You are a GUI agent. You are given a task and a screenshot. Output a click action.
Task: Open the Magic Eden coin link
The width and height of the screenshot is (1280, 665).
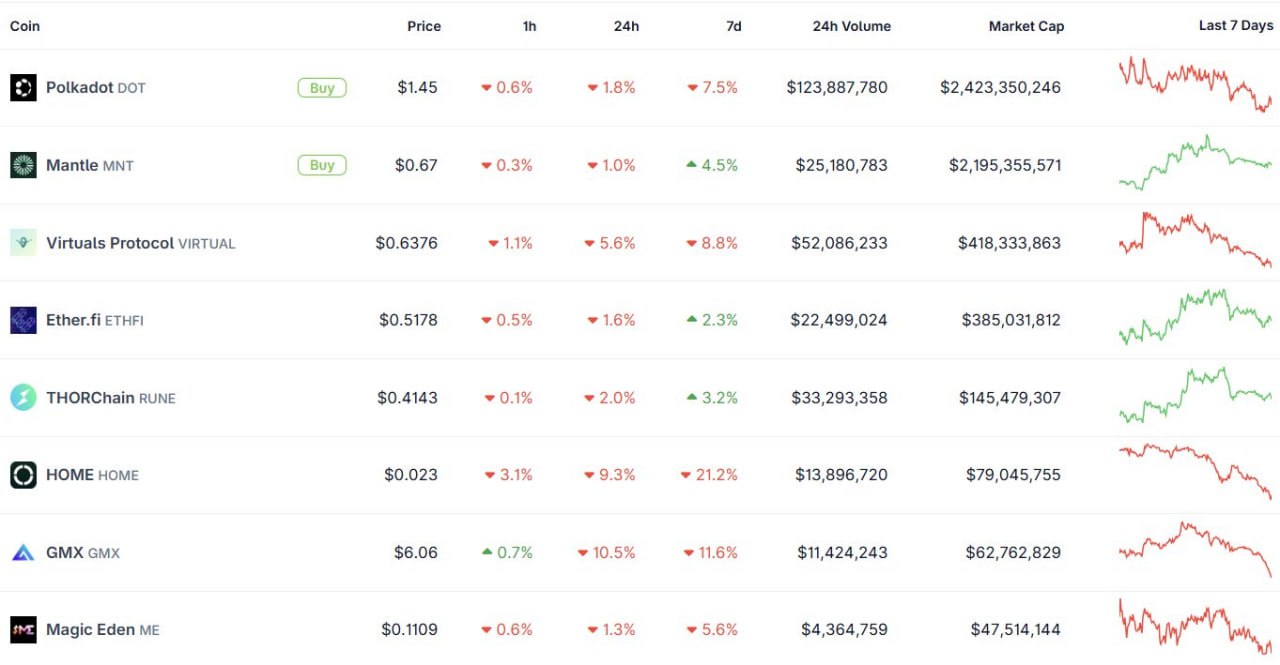(103, 630)
